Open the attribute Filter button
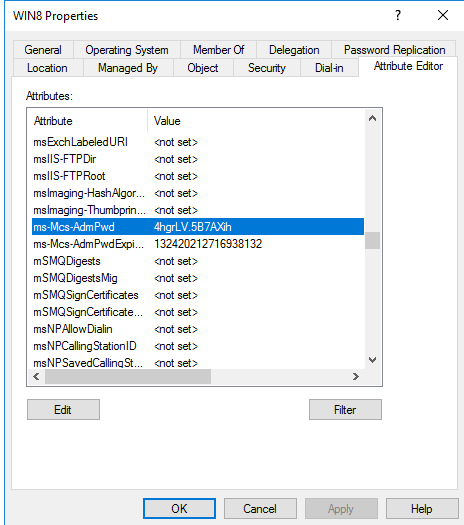This screenshot has width=464, height=525. (345, 409)
